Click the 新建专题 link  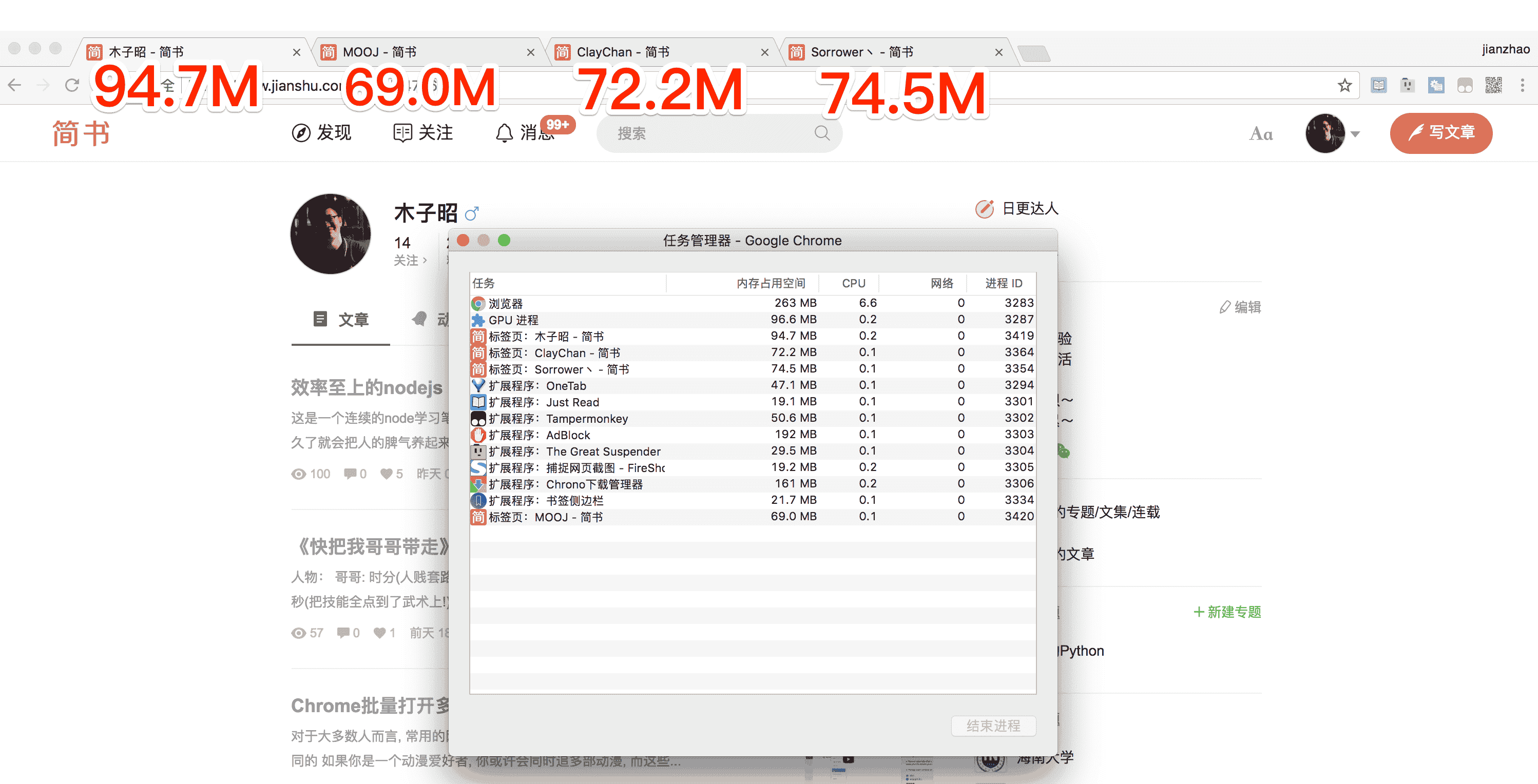[x=1226, y=612]
